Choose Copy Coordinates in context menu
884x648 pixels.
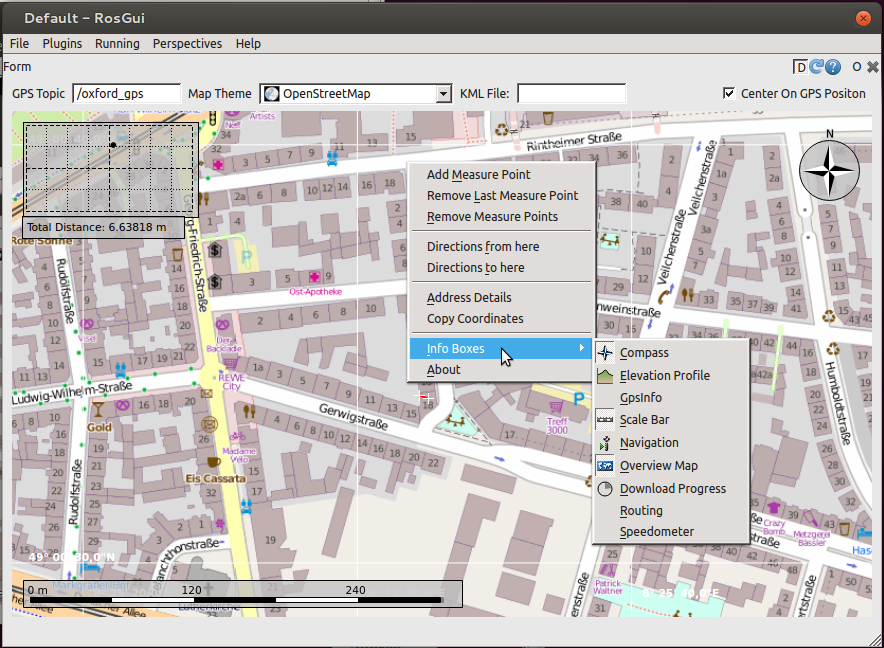475,319
